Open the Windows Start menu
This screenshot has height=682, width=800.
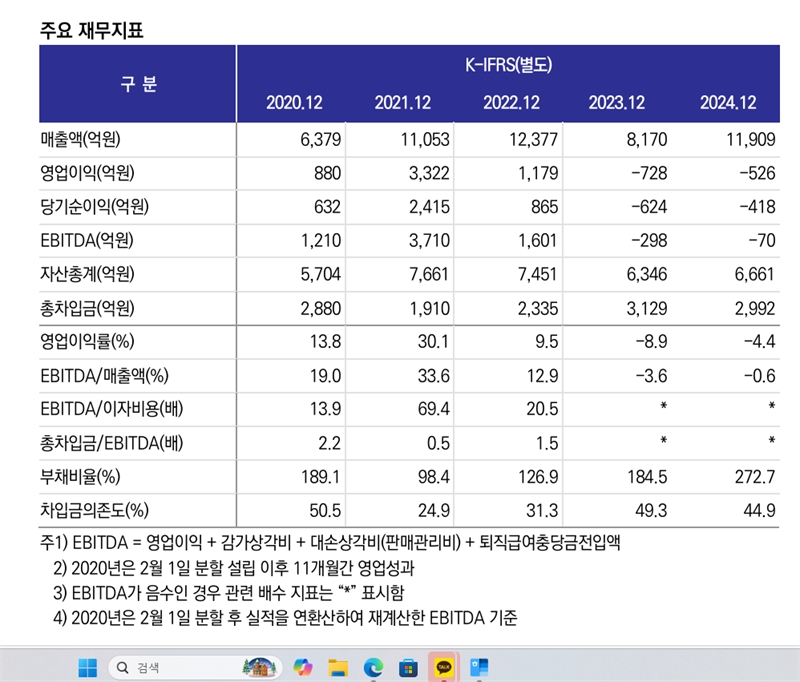tap(87, 666)
